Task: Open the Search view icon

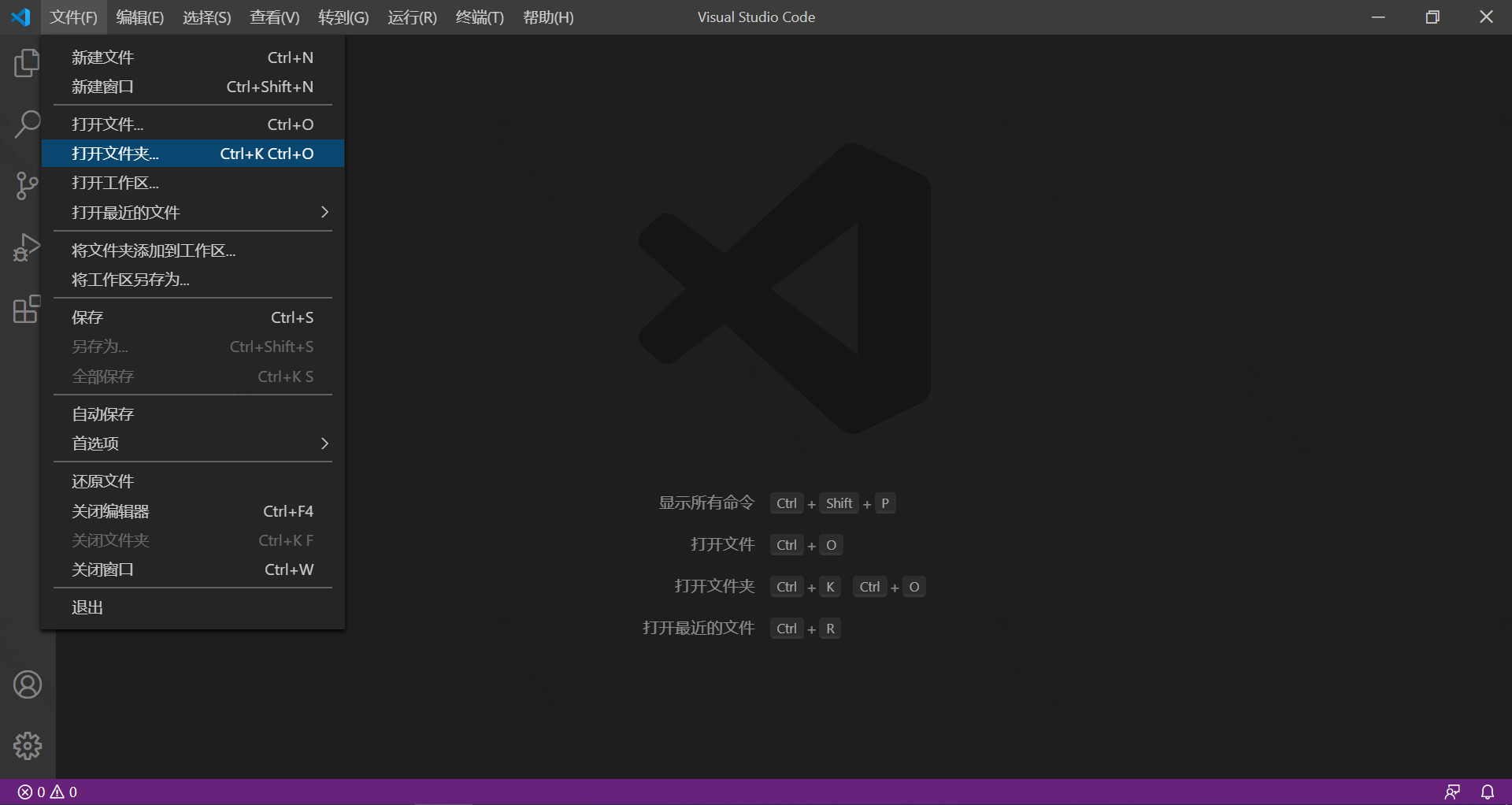Action: coord(27,124)
